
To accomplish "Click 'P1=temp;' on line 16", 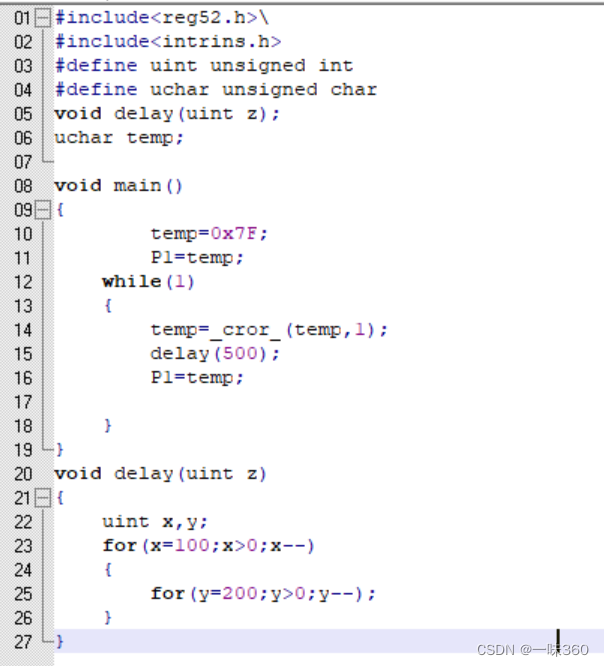I will pos(197,378).
